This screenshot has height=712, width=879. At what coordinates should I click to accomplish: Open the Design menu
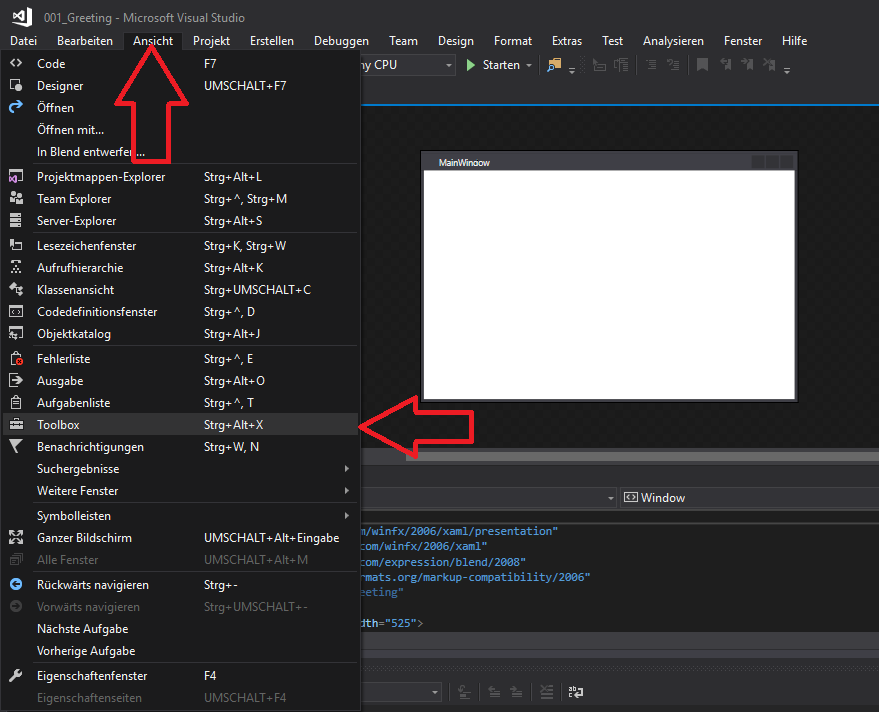click(x=456, y=41)
